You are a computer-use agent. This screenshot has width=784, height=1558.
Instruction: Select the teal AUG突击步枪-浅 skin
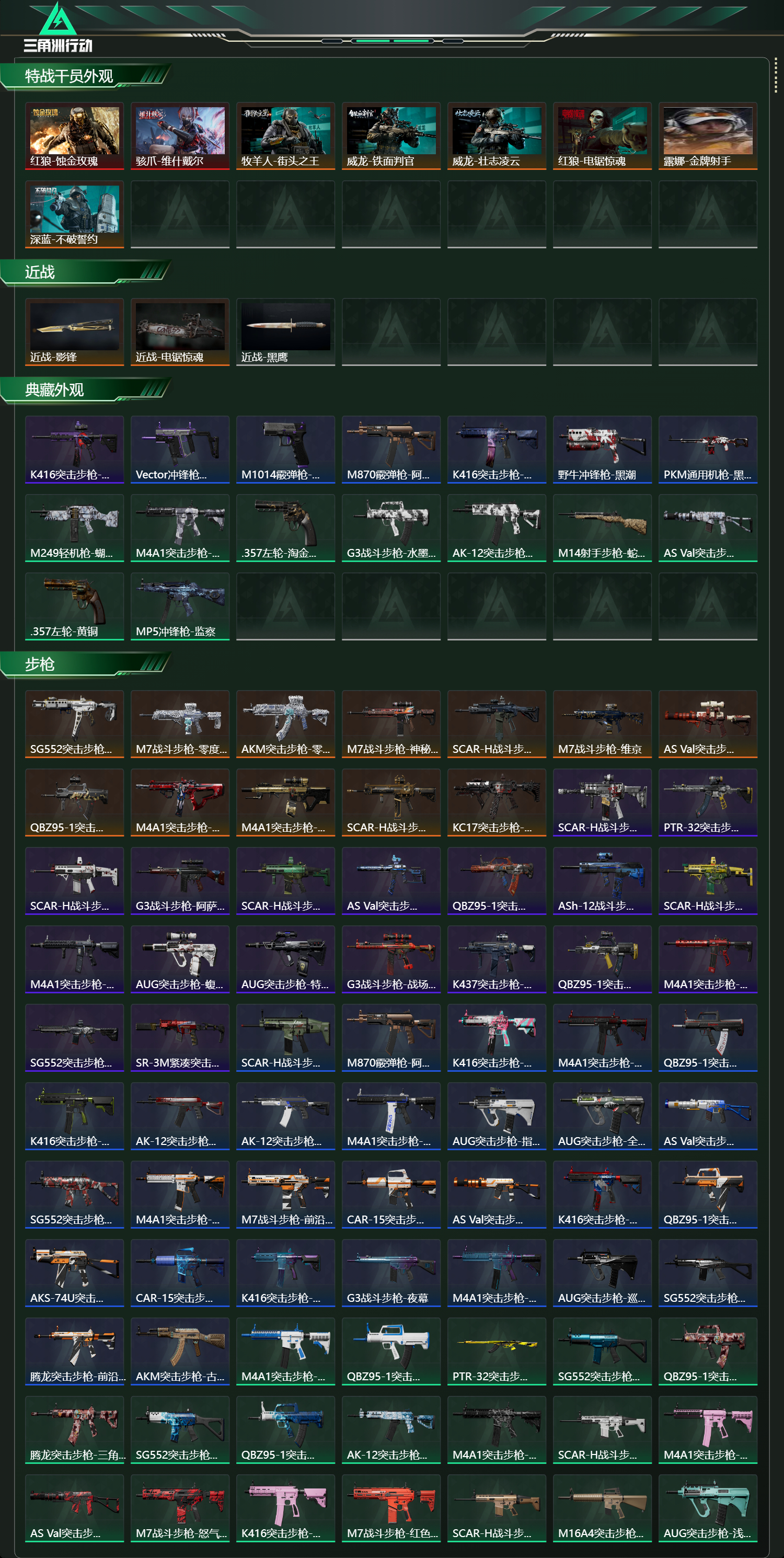tap(708, 1508)
